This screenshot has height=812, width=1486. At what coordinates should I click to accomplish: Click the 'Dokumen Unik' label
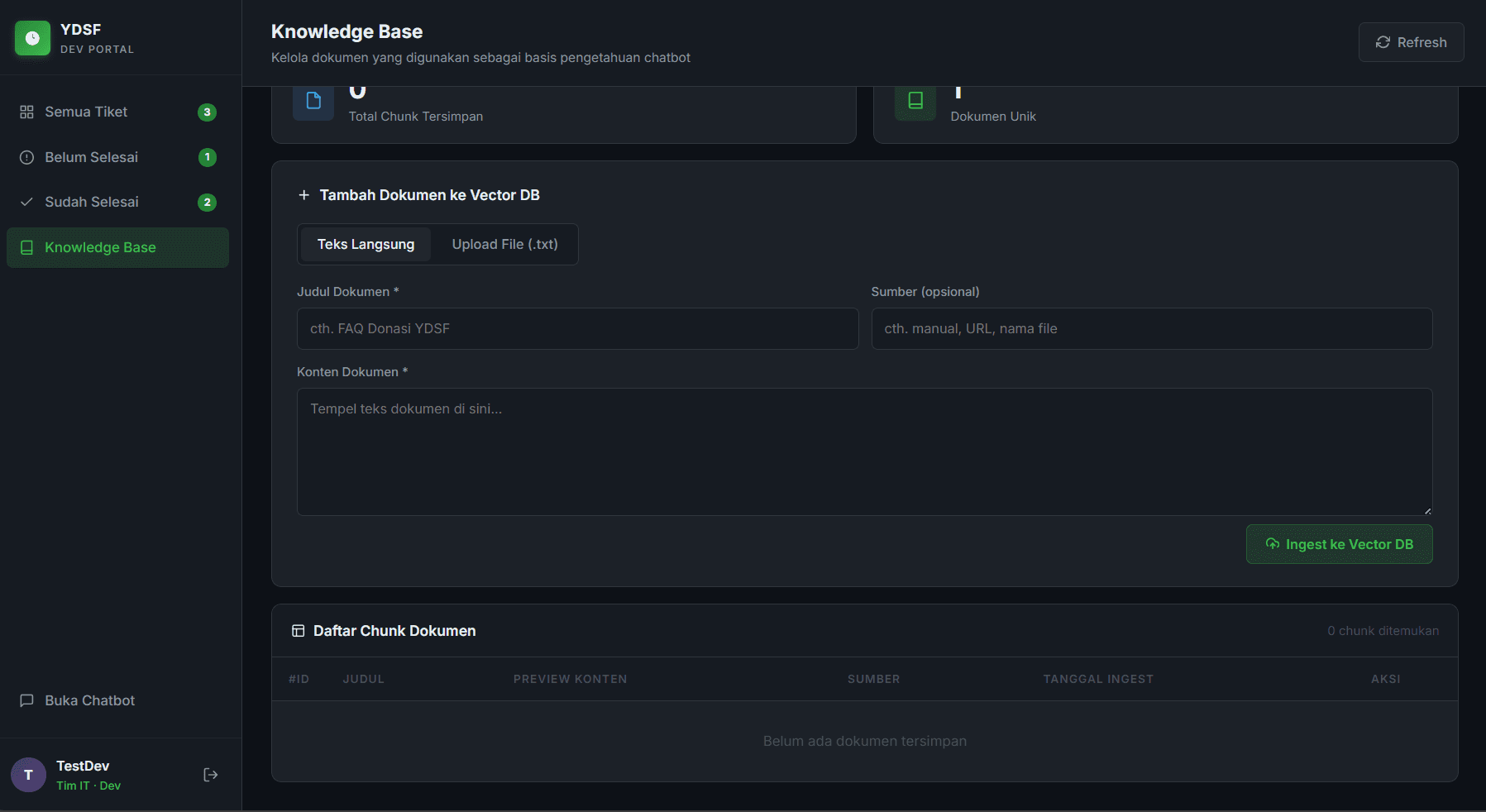(x=993, y=117)
